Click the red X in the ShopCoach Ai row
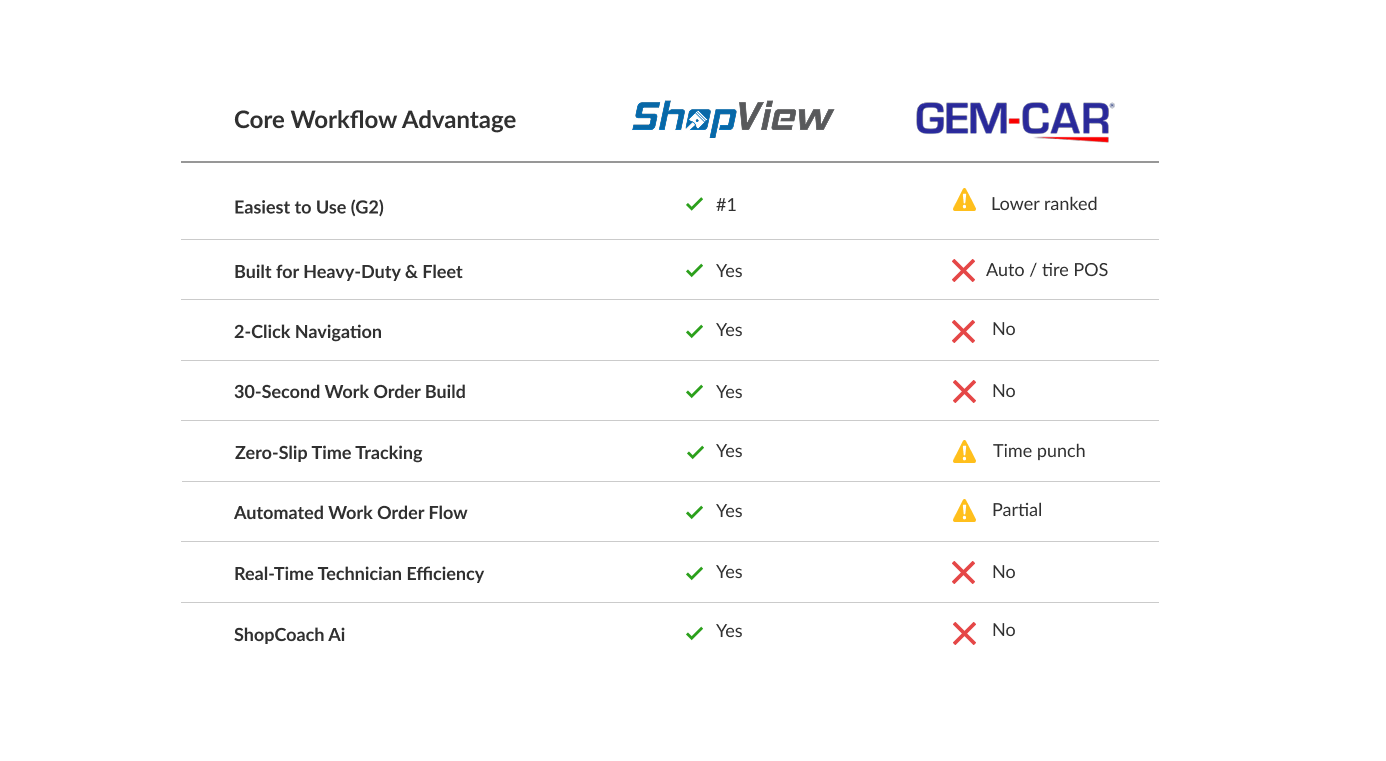The width and height of the screenshot is (1386, 761). [x=964, y=633]
